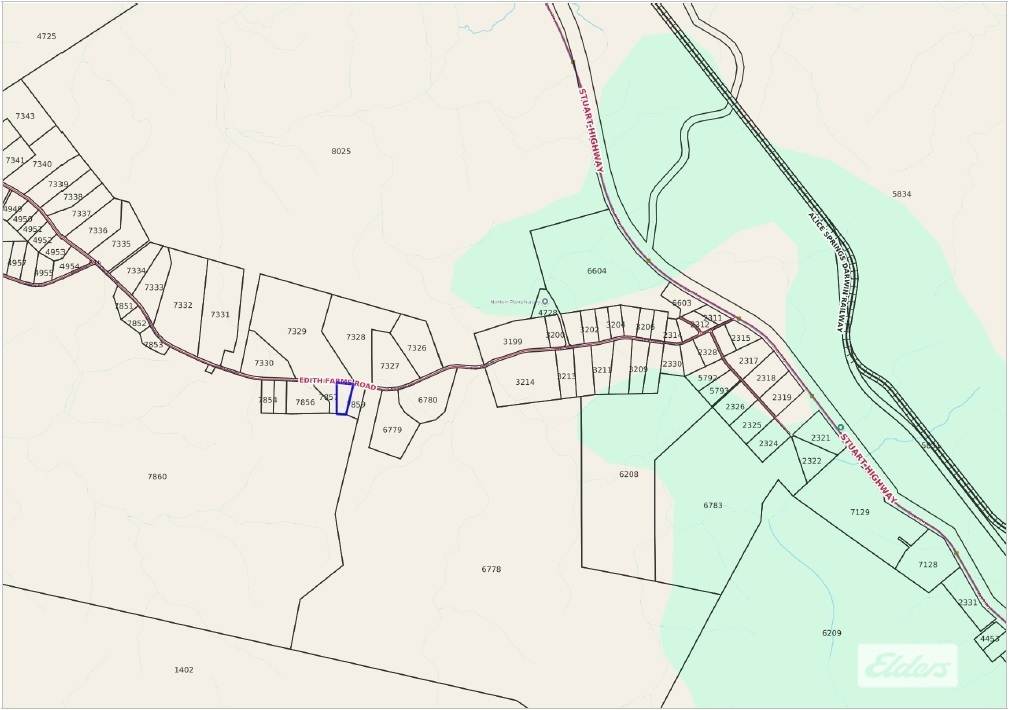Select parcel number 7337
The width and height of the screenshot is (1009, 710).
point(81,214)
